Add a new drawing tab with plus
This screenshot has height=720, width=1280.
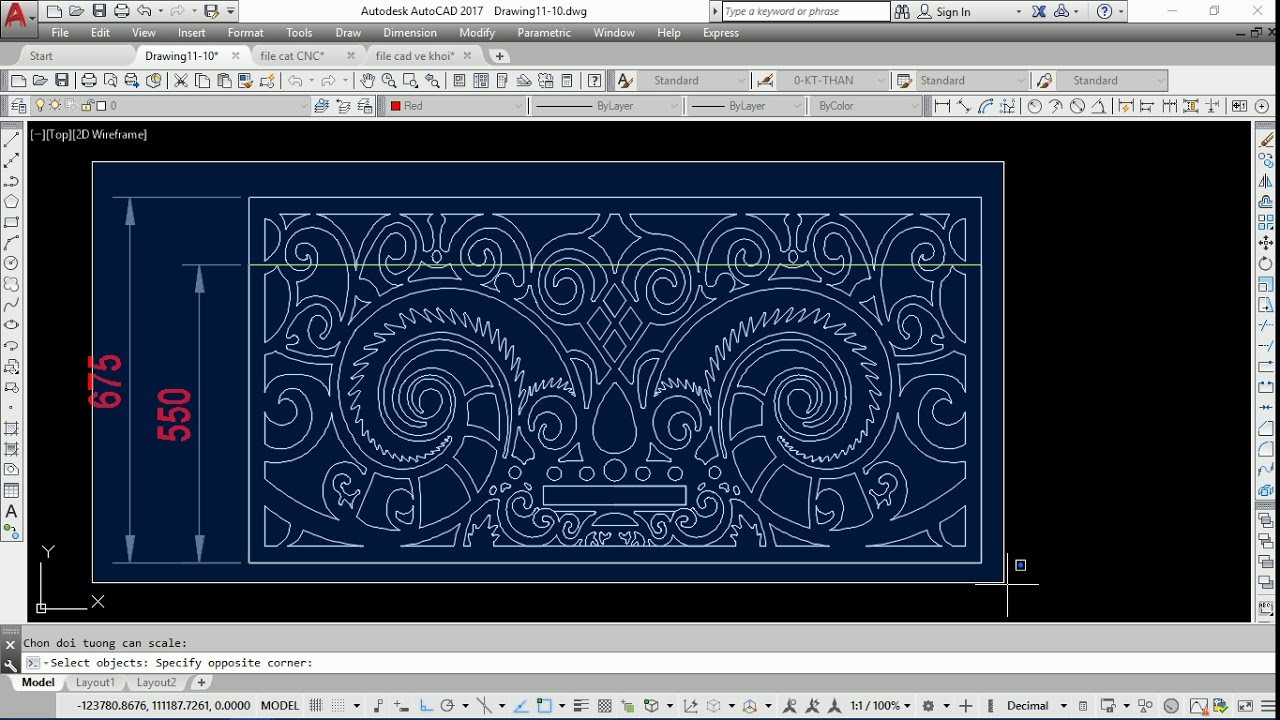pos(499,56)
